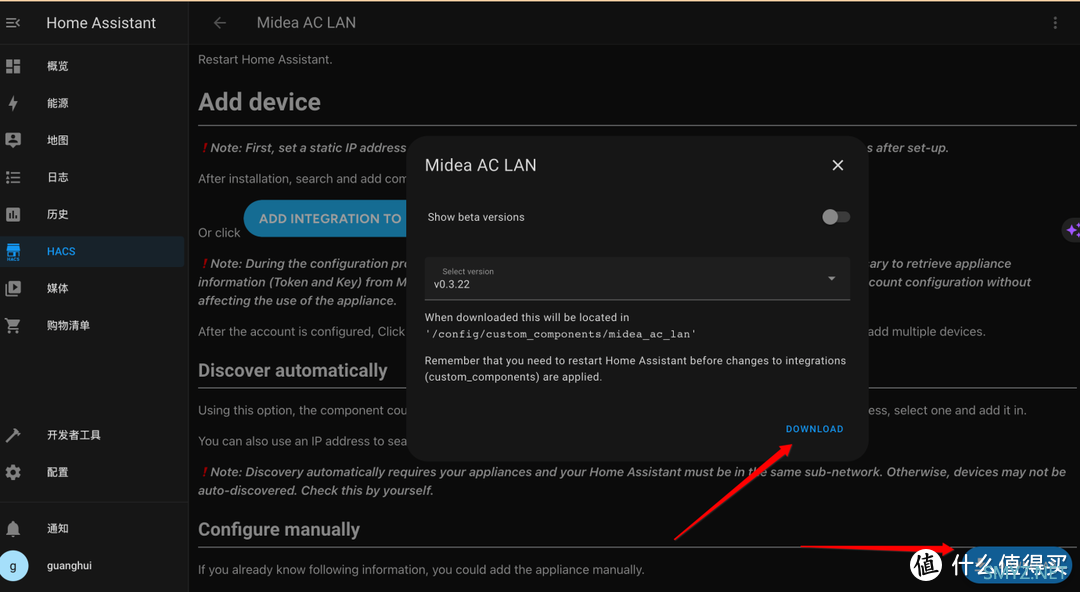This screenshot has height=592, width=1080.
Task: Click the DOWNLOAD button
Action: pyautogui.click(x=814, y=429)
